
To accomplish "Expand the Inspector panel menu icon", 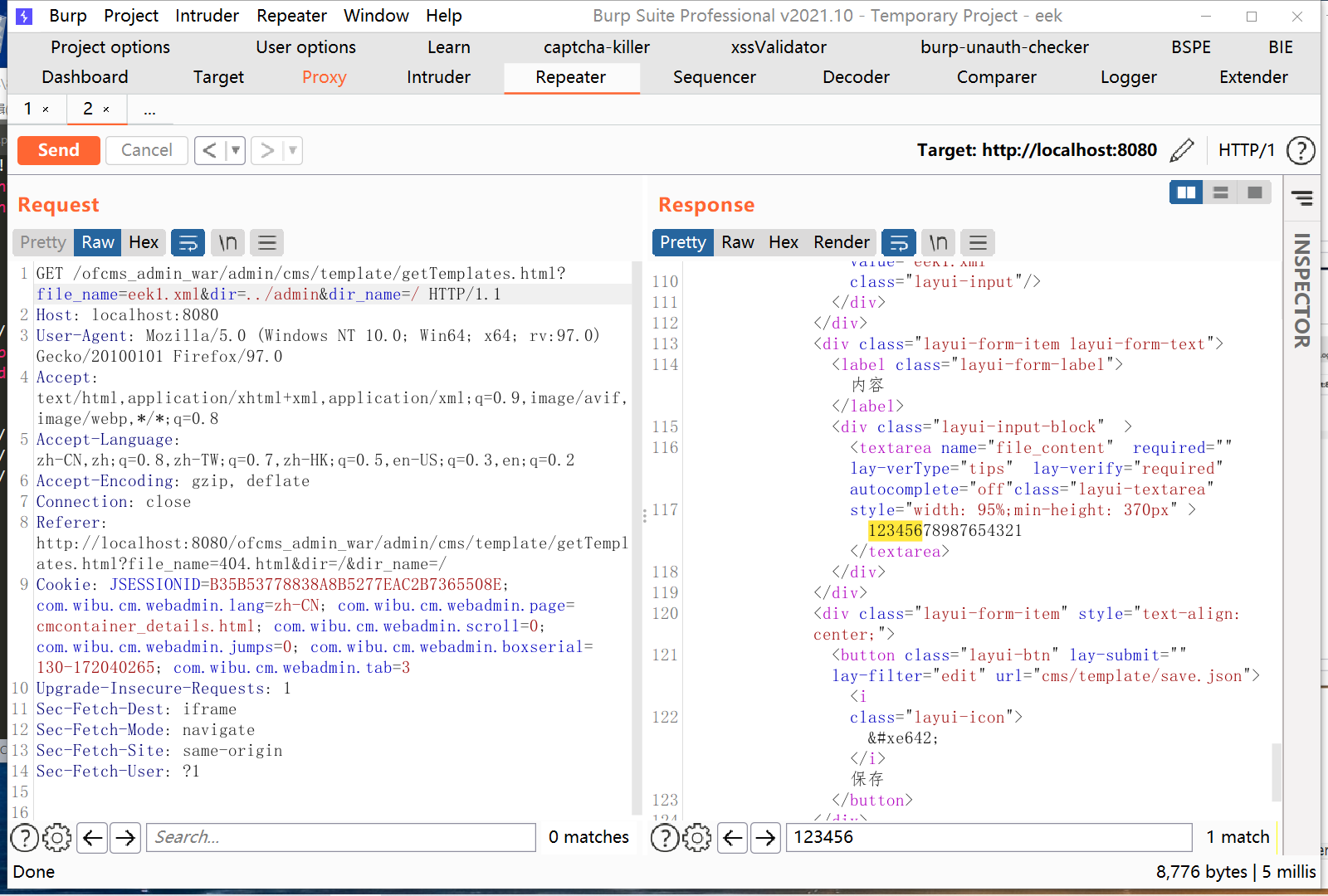I will tap(1302, 197).
